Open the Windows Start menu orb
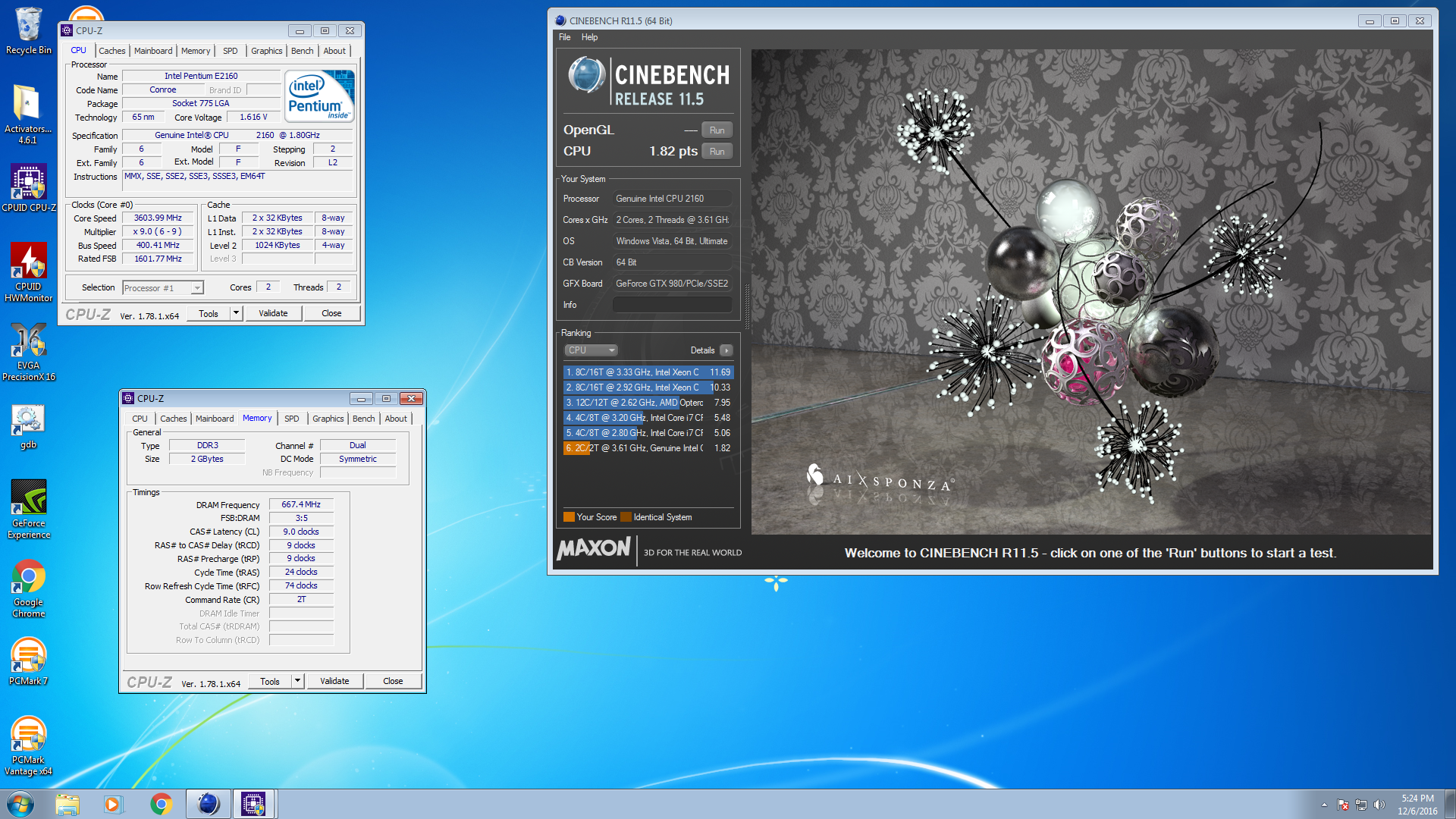This screenshot has height=819, width=1456. tap(20, 804)
